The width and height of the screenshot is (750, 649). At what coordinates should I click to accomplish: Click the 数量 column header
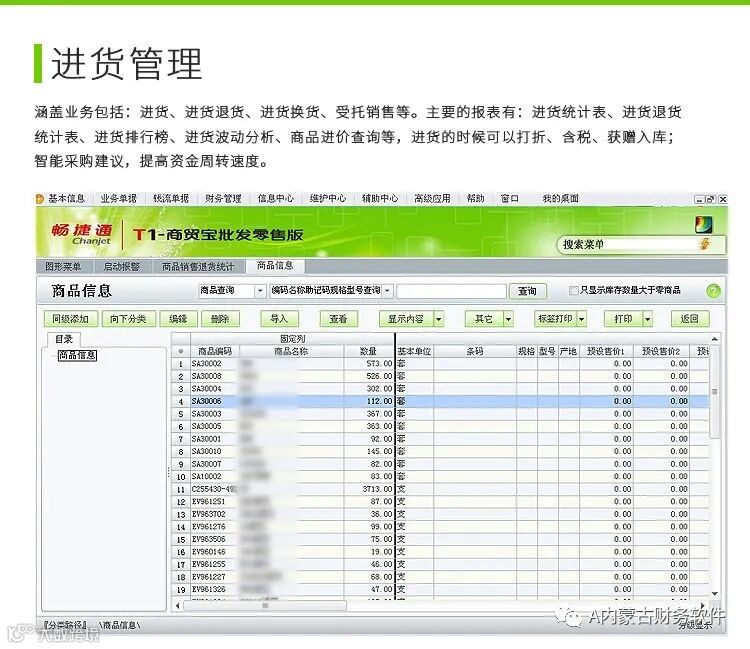pyautogui.click(x=368, y=351)
